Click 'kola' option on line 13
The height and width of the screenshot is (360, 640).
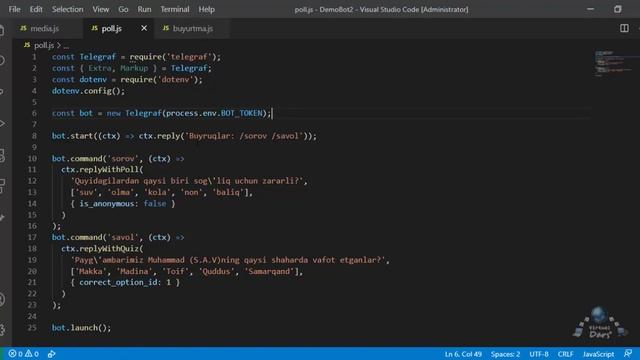(157, 192)
